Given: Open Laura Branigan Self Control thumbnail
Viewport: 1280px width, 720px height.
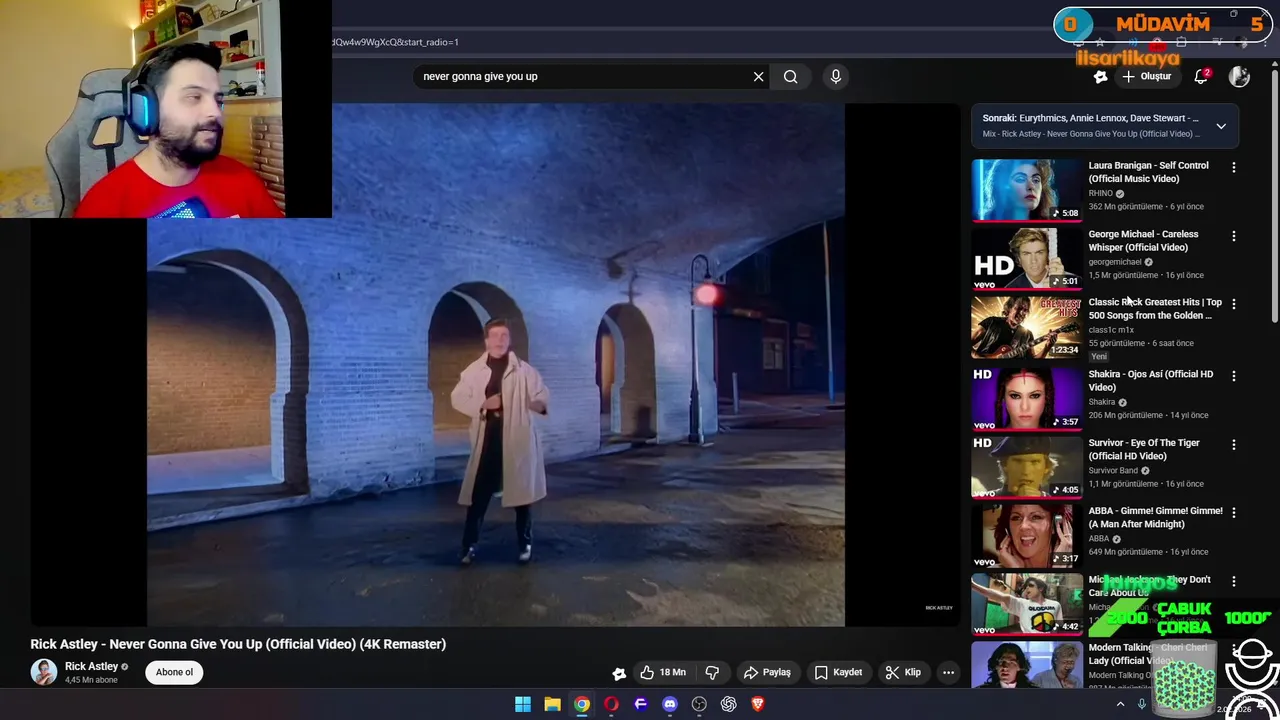Looking at the screenshot, I should pyautogui.click(x=1027, y=190).
